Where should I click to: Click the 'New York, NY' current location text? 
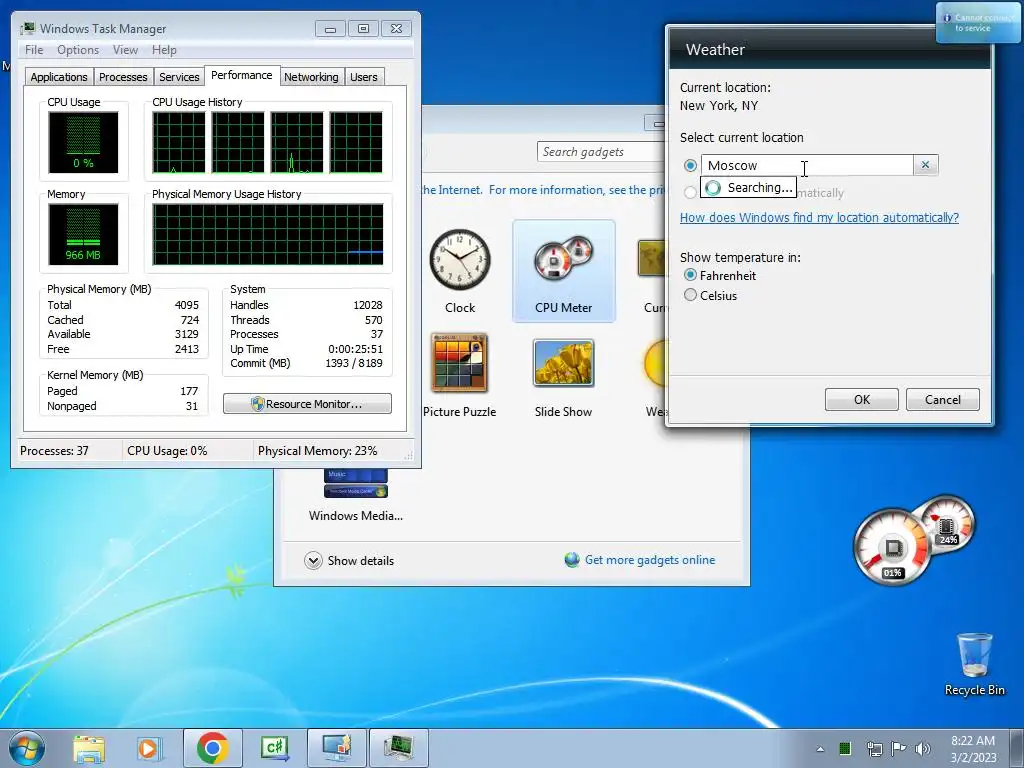pos(718,105)
